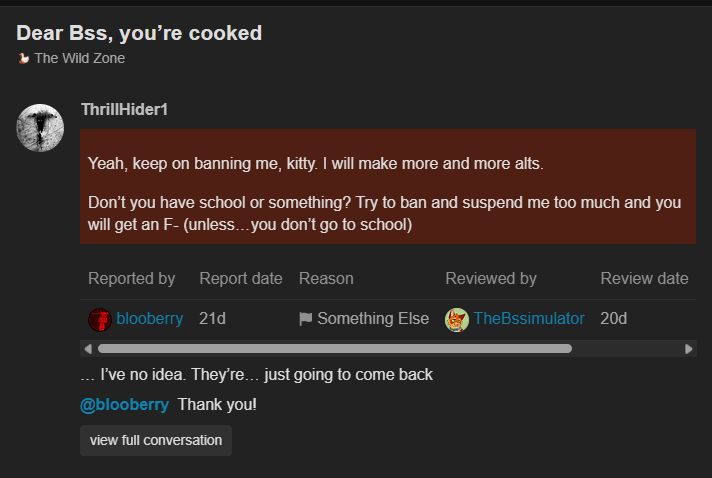Click the Reported by column header

(131, 278)
